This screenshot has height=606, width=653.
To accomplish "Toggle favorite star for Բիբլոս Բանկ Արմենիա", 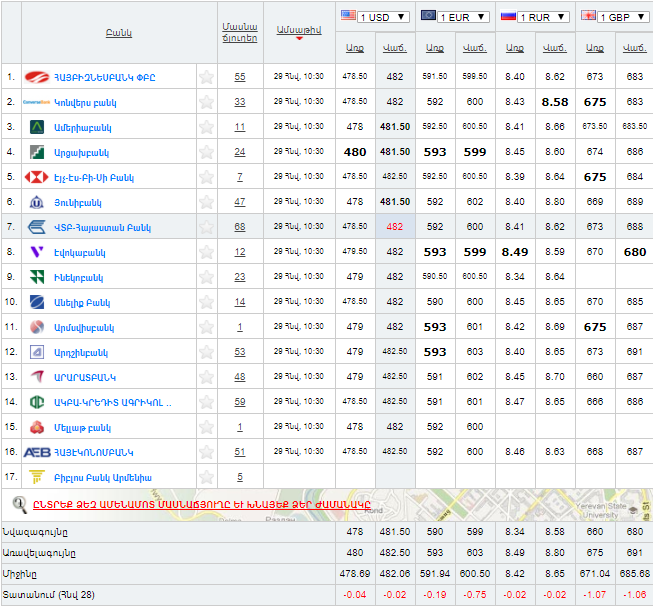I will click(206, 477).
